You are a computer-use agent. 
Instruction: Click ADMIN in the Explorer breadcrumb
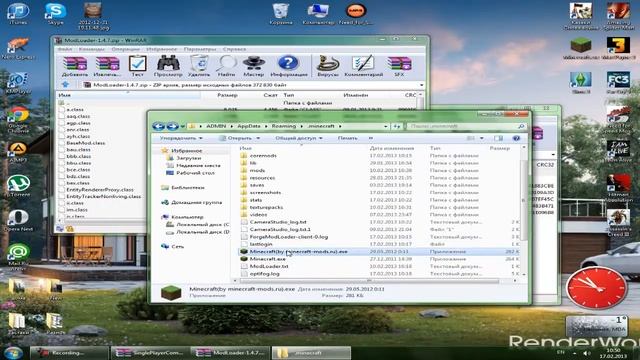point(216,126)
